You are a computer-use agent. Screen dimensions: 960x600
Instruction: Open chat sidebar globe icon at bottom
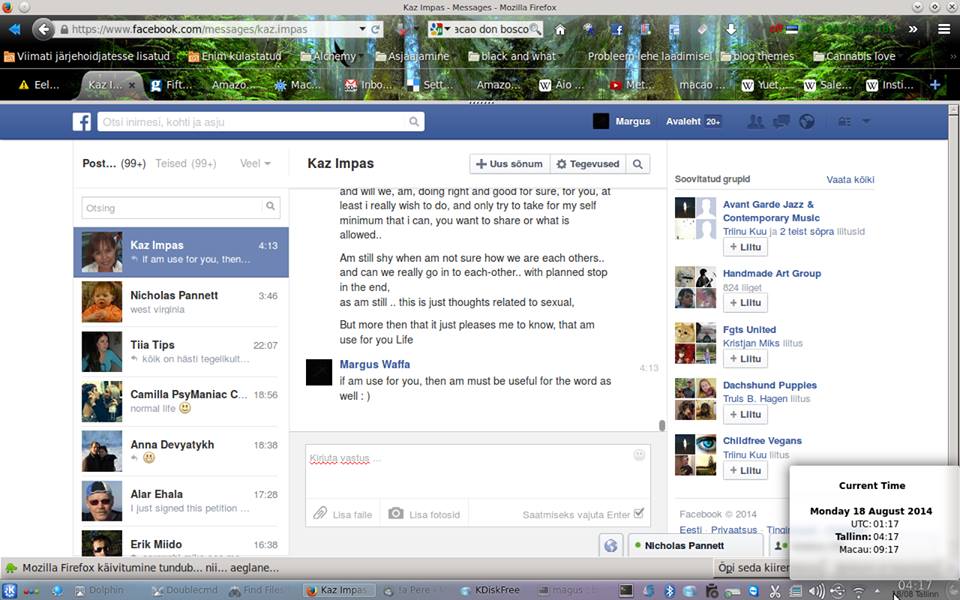tap(610, 545)
